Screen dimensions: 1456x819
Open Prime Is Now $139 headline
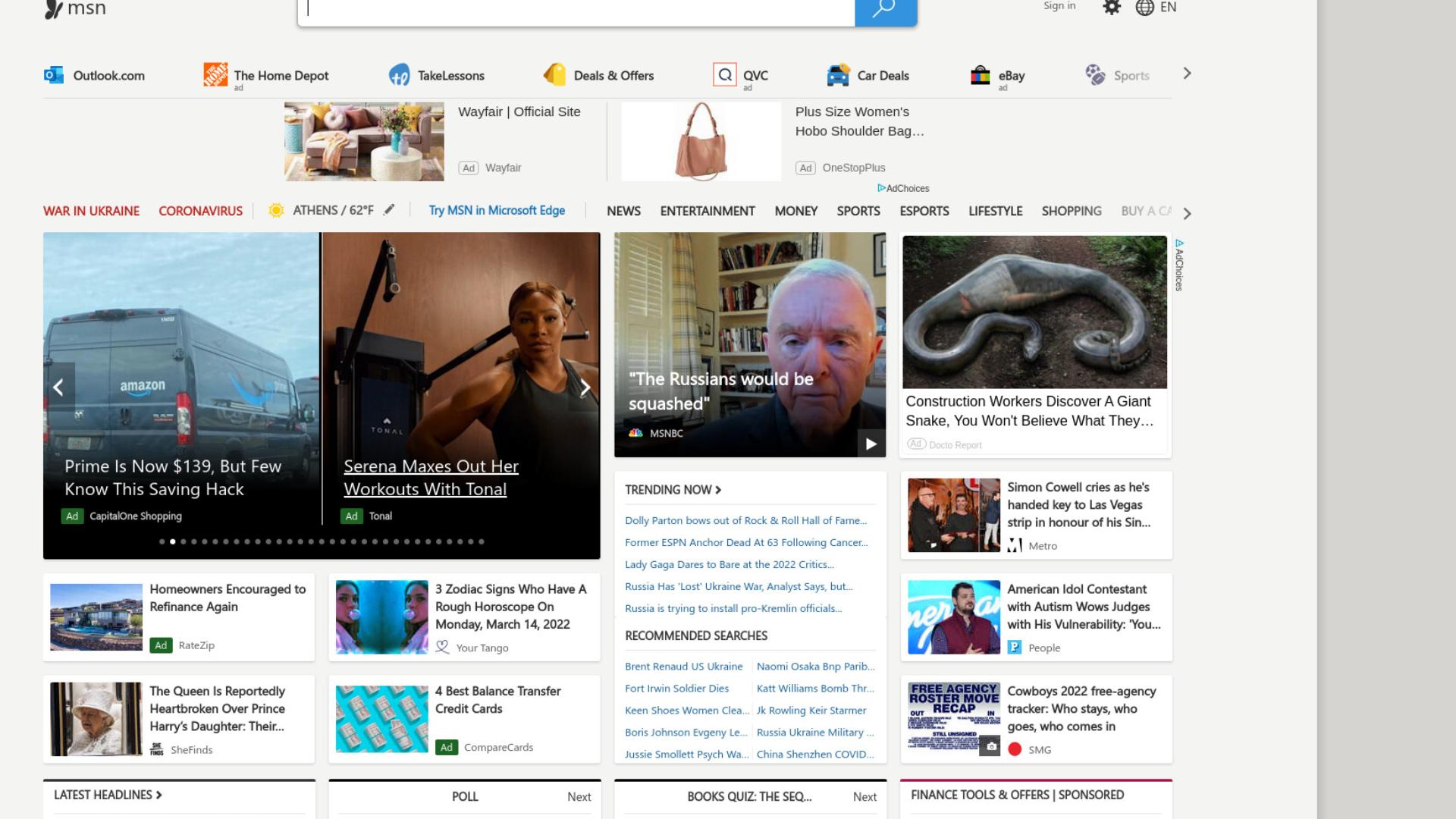pyautogui.click(x=173, y=478)
